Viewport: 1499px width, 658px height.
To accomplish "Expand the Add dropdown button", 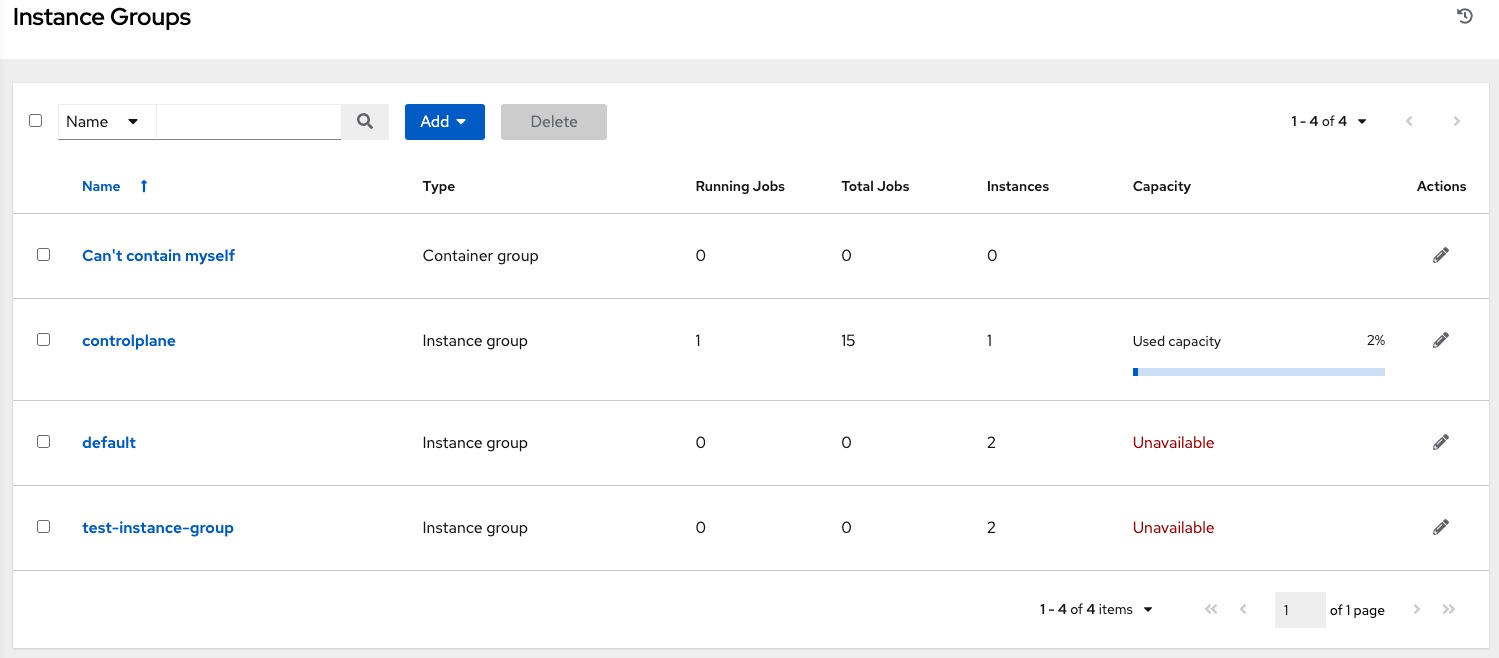I will pos(444,121).
